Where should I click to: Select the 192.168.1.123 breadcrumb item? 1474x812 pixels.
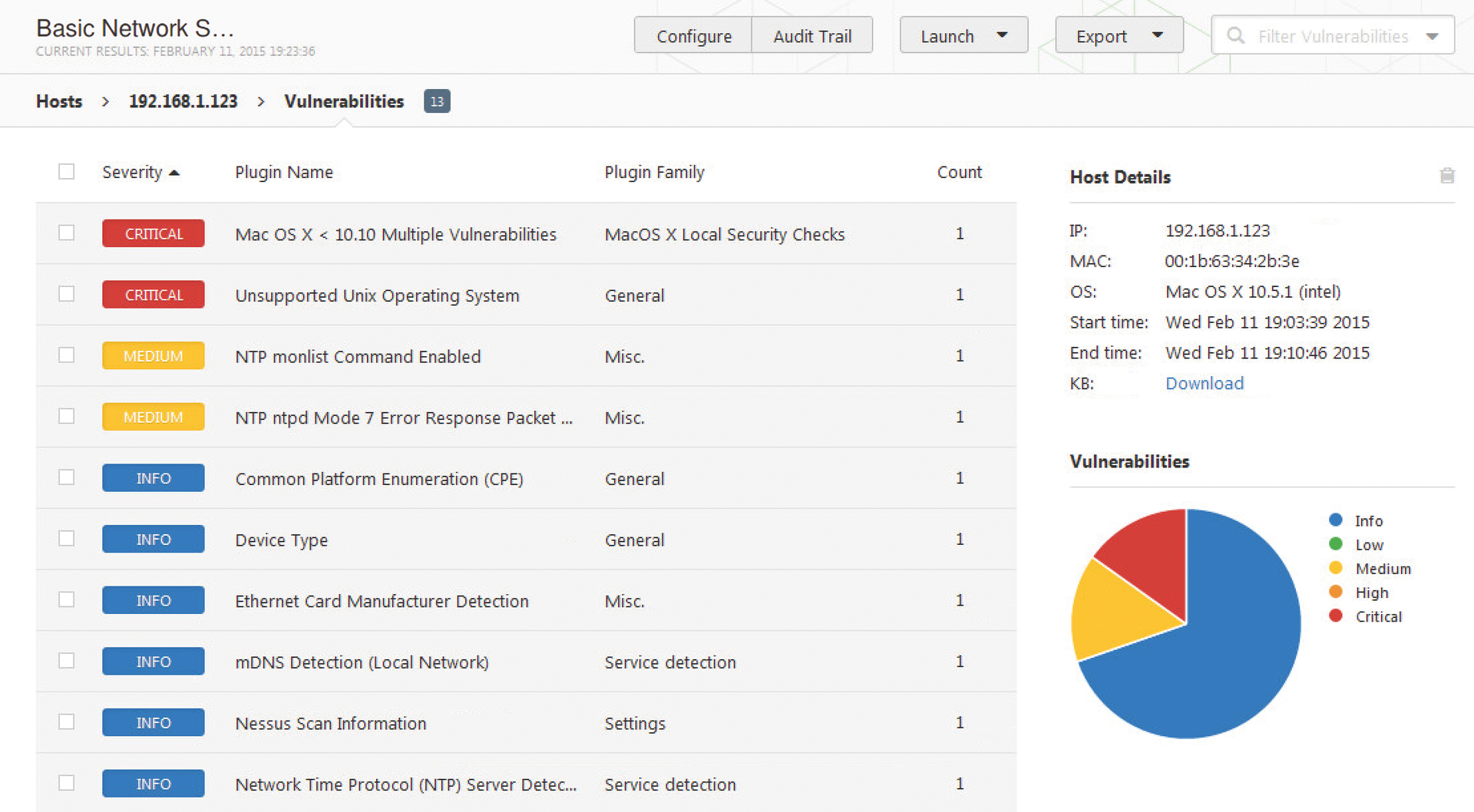pos(183,101)
